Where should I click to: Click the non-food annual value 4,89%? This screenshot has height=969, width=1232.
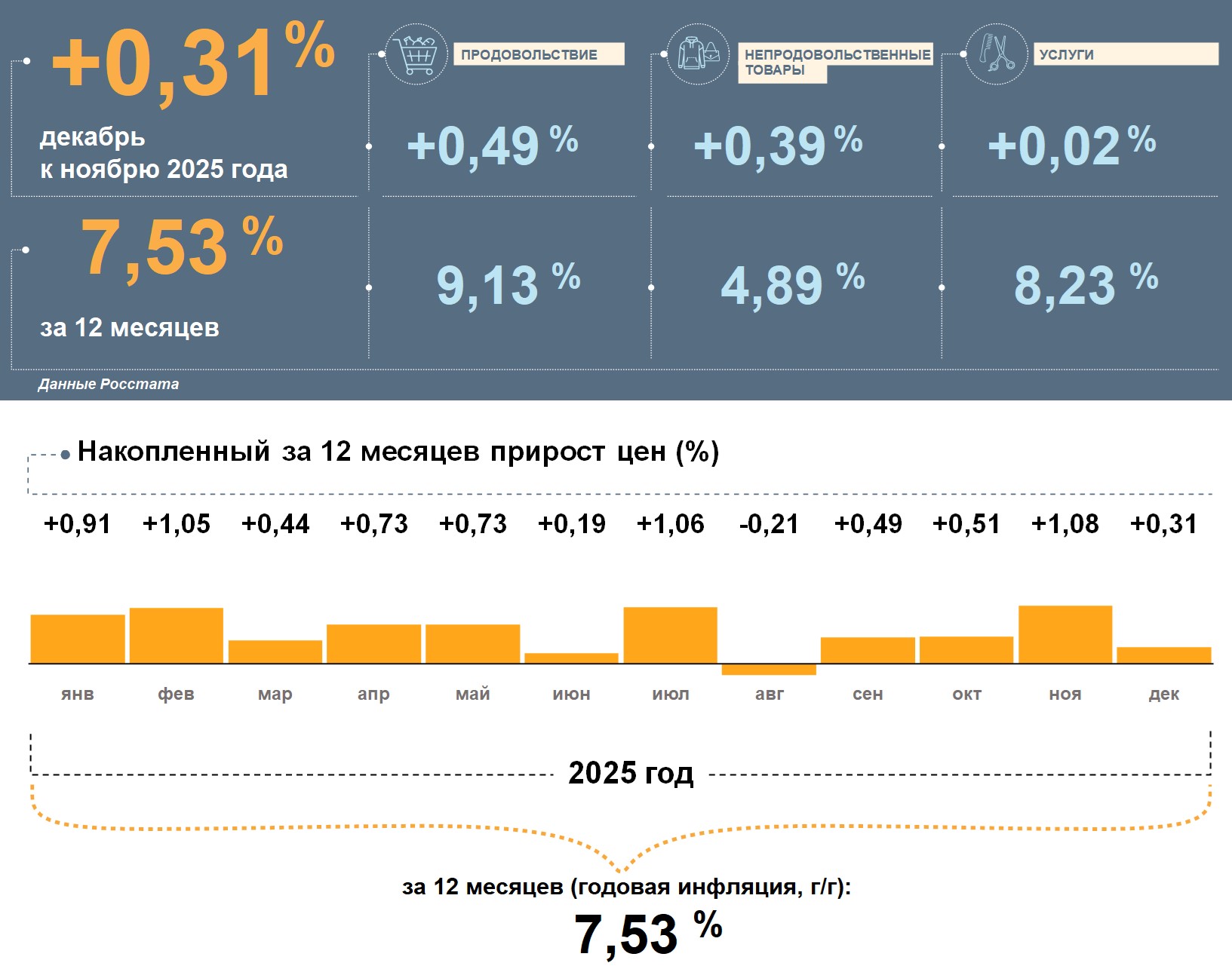coord(792,285)
